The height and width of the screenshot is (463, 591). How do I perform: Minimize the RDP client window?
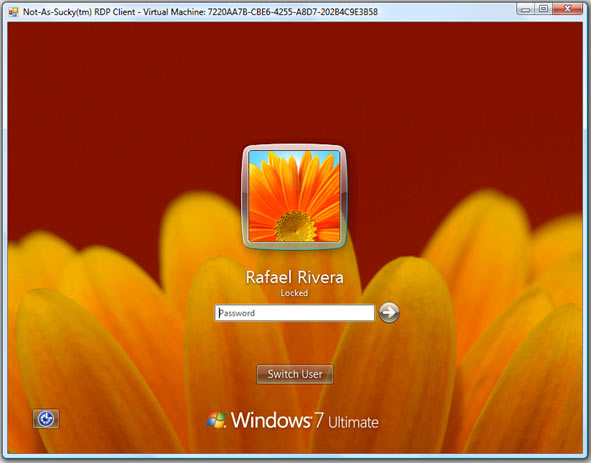point(525,9)
